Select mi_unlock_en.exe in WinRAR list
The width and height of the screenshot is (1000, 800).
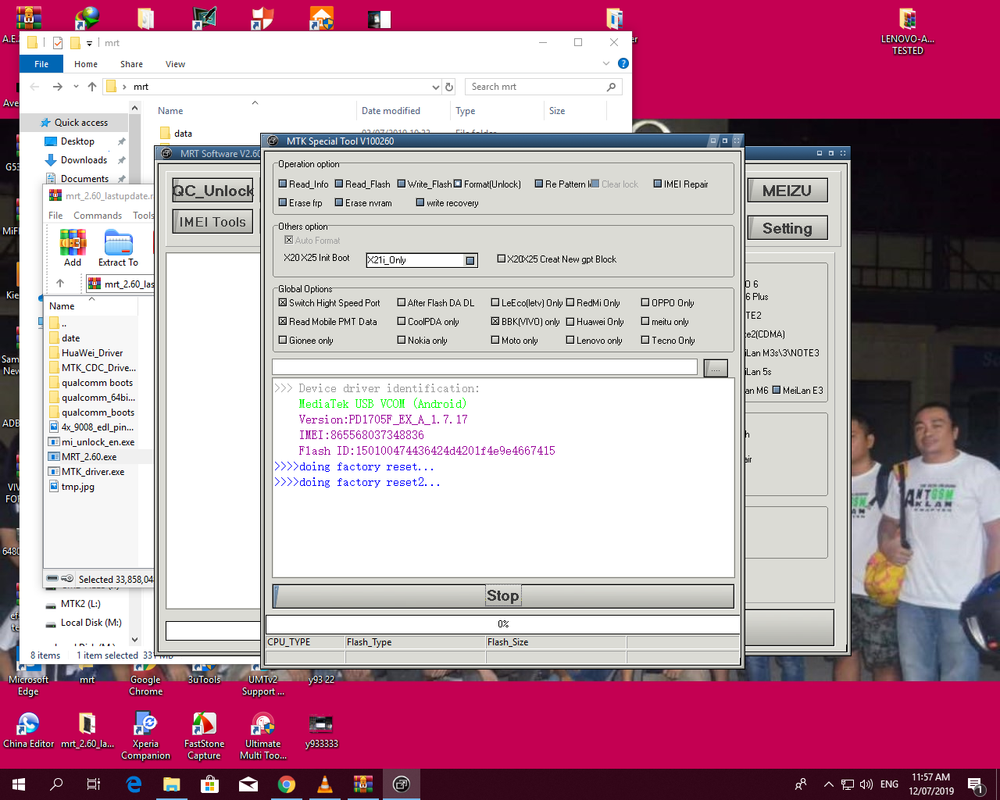(98, 442)
